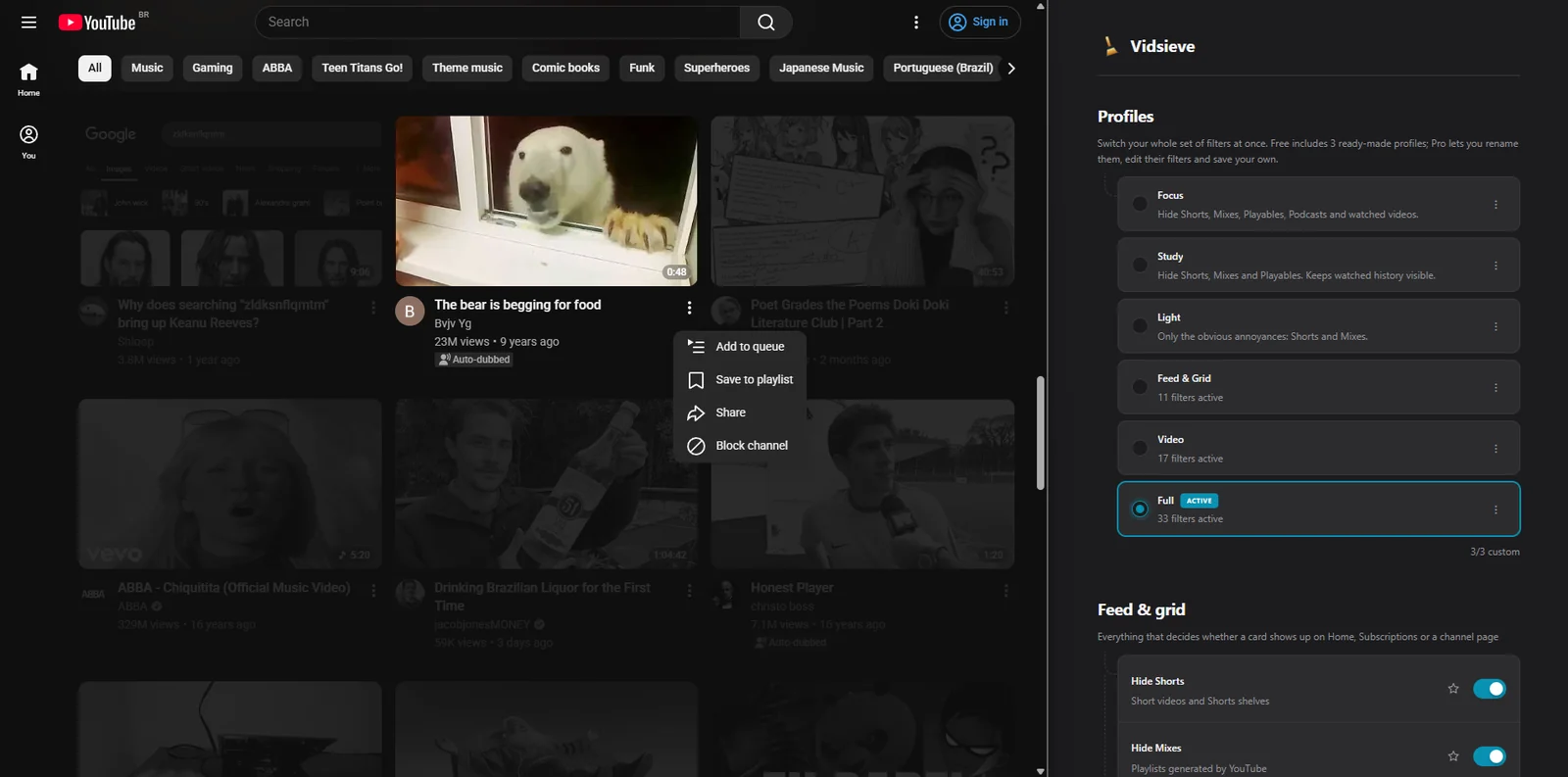
Task: Click the Doki Doki poems video thumbnail
Action: (862, 201)
